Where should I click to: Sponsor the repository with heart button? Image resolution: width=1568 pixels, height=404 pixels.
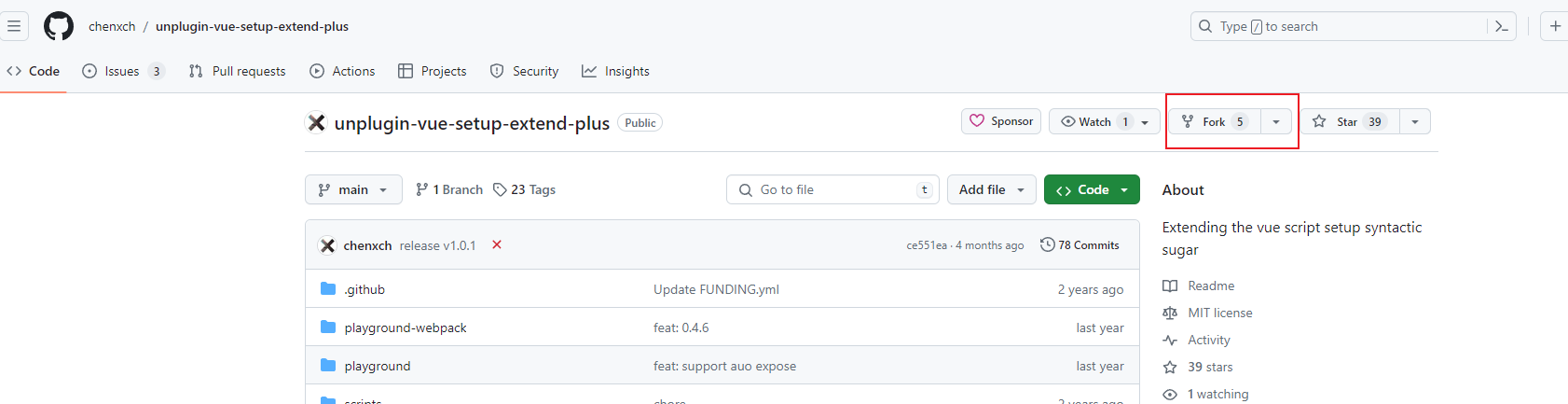1001,121
